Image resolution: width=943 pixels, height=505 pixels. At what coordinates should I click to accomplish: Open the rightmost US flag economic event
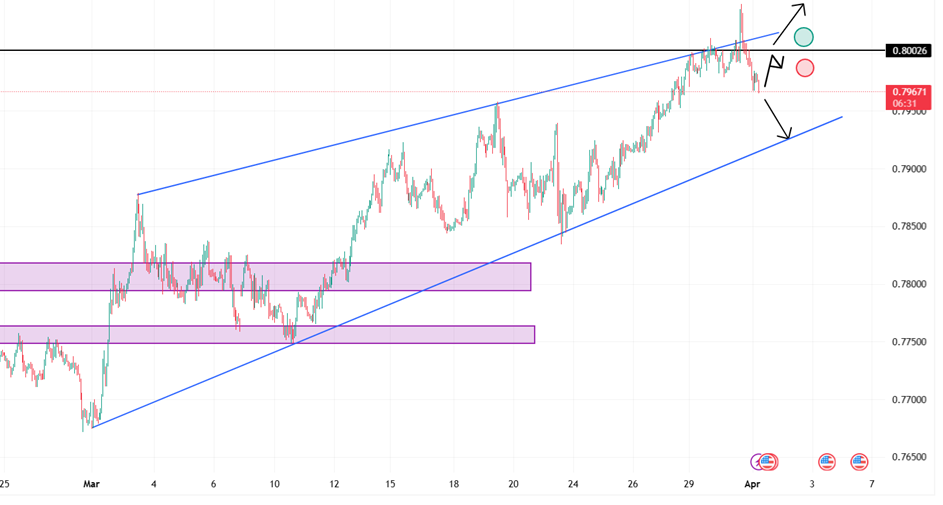click(859, 462)
